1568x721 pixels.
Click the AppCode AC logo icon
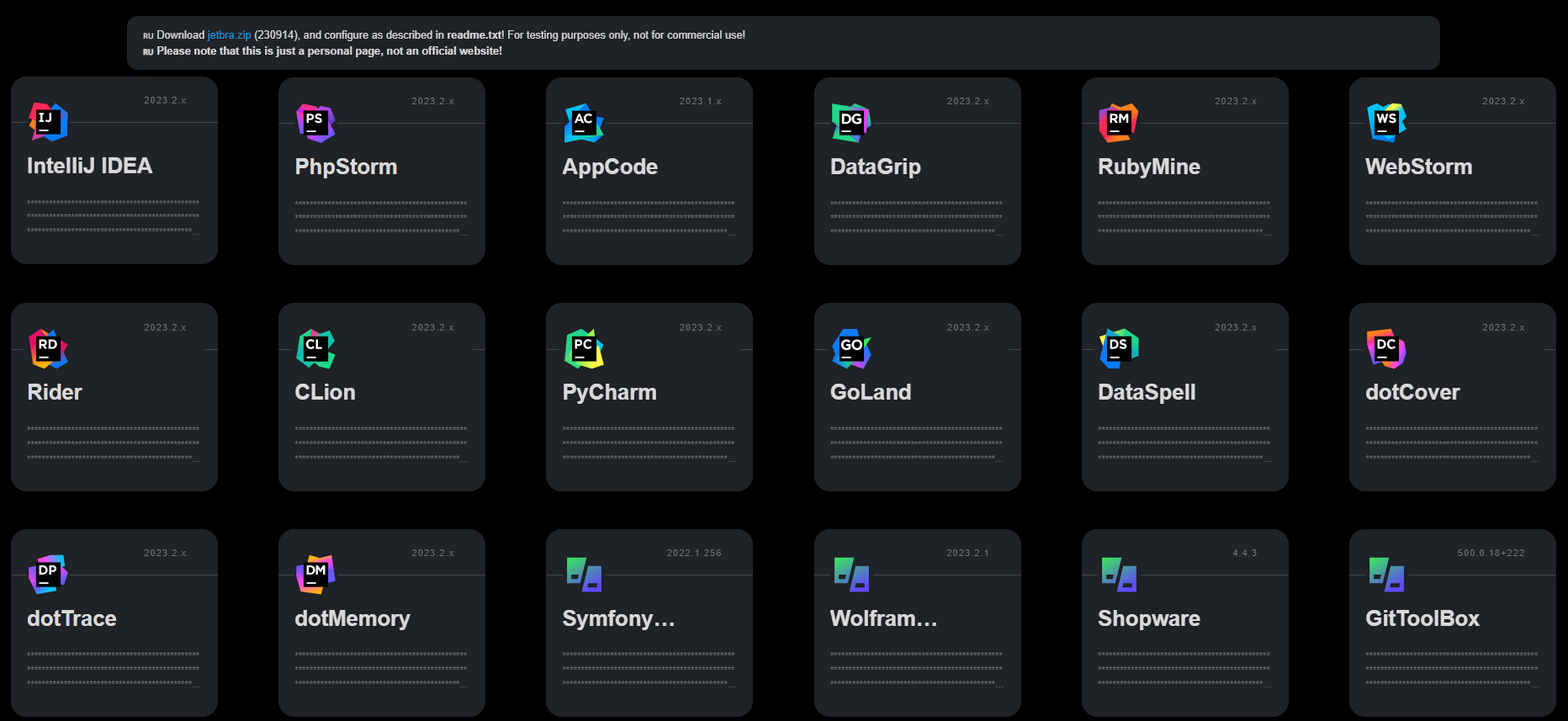click(x=583, y=123)
